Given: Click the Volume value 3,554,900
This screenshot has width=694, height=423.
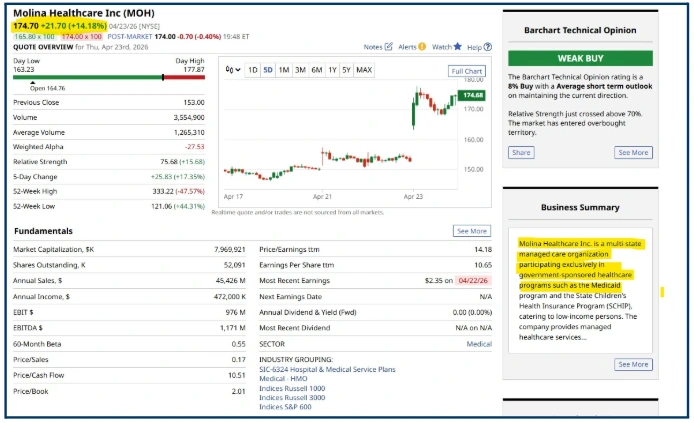Looking at the screenshot, I should pyautogui.click(x=189, y=118).
